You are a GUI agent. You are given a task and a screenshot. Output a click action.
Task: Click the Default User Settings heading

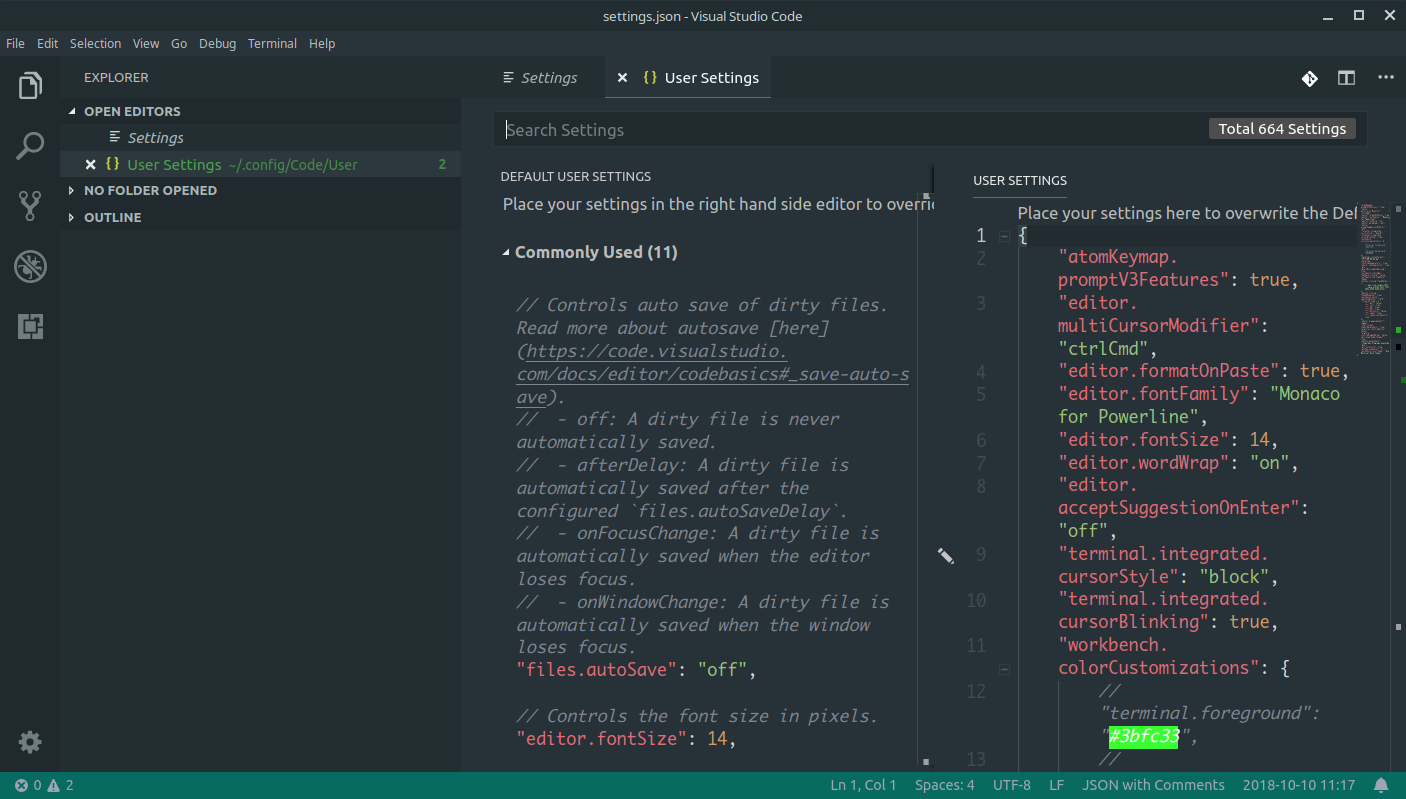coord(575,176)
